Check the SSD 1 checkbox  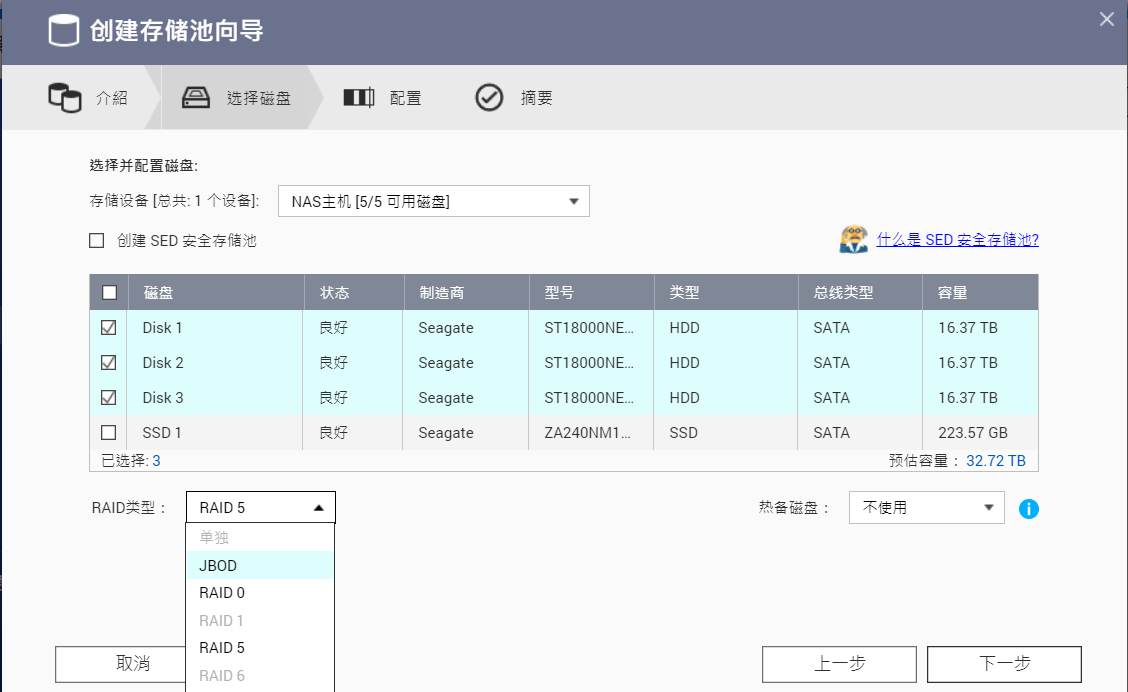click(x=109, y=433)
